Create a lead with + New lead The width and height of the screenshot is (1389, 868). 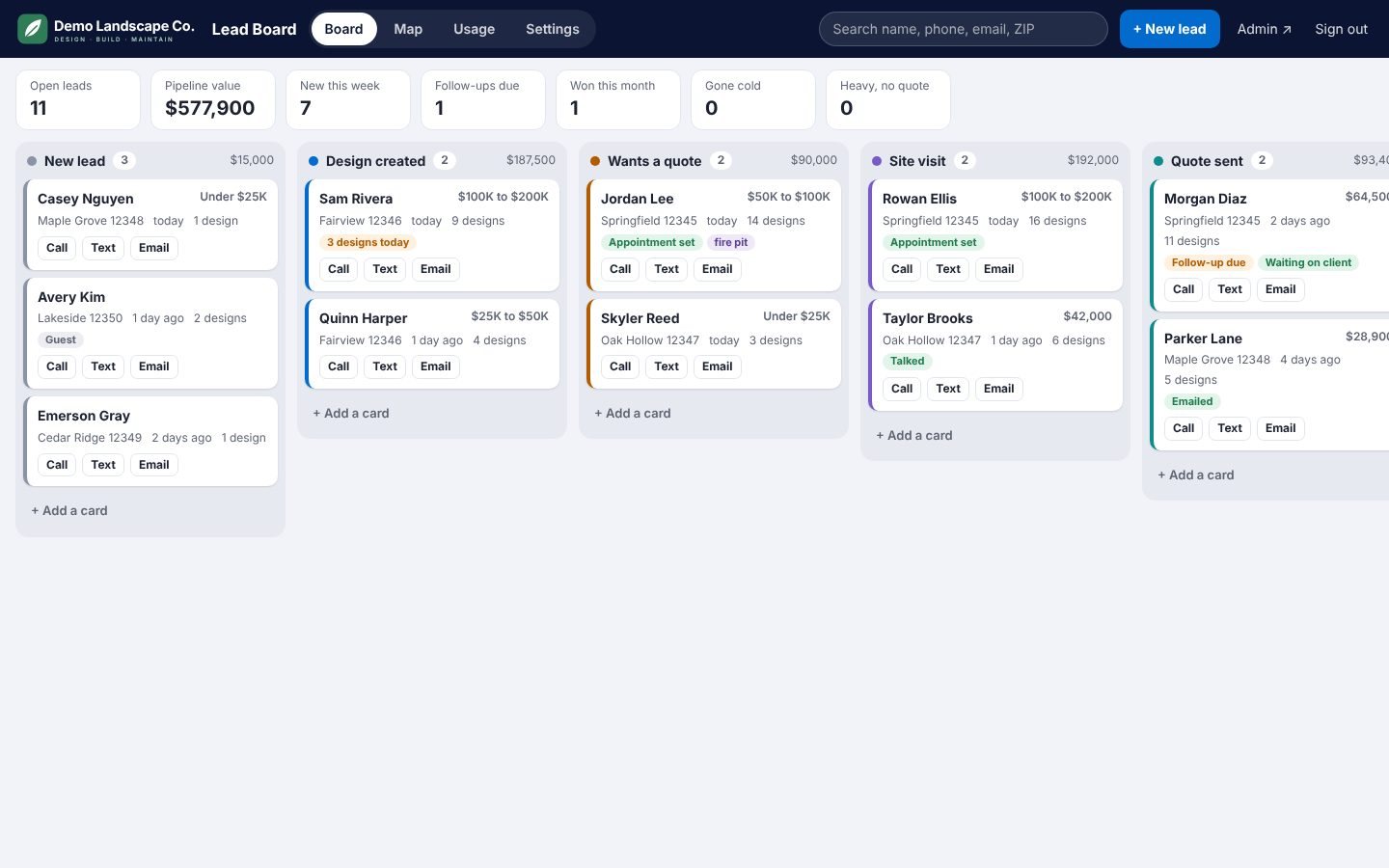point(1169,29)
